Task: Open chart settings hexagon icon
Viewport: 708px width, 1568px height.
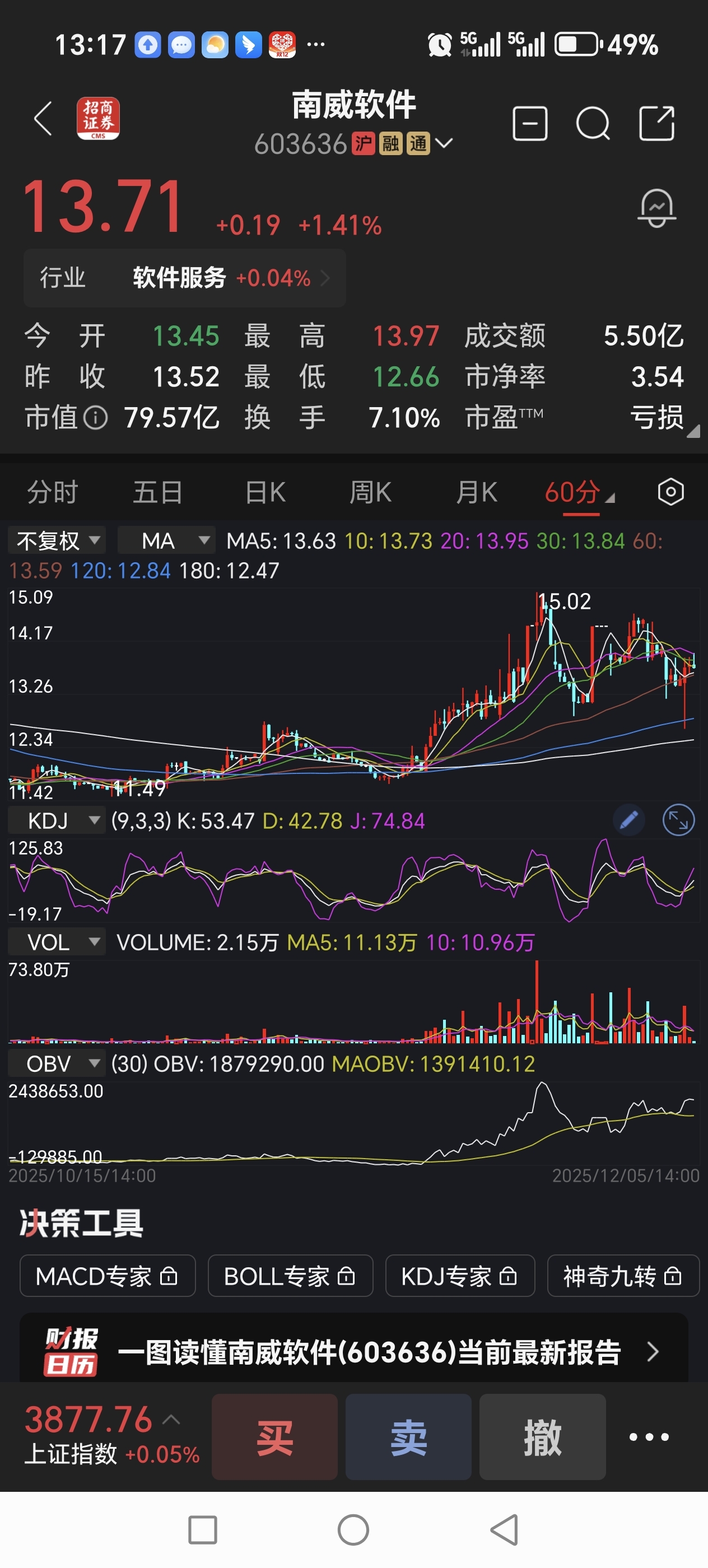Action: [x=670, y=492]
